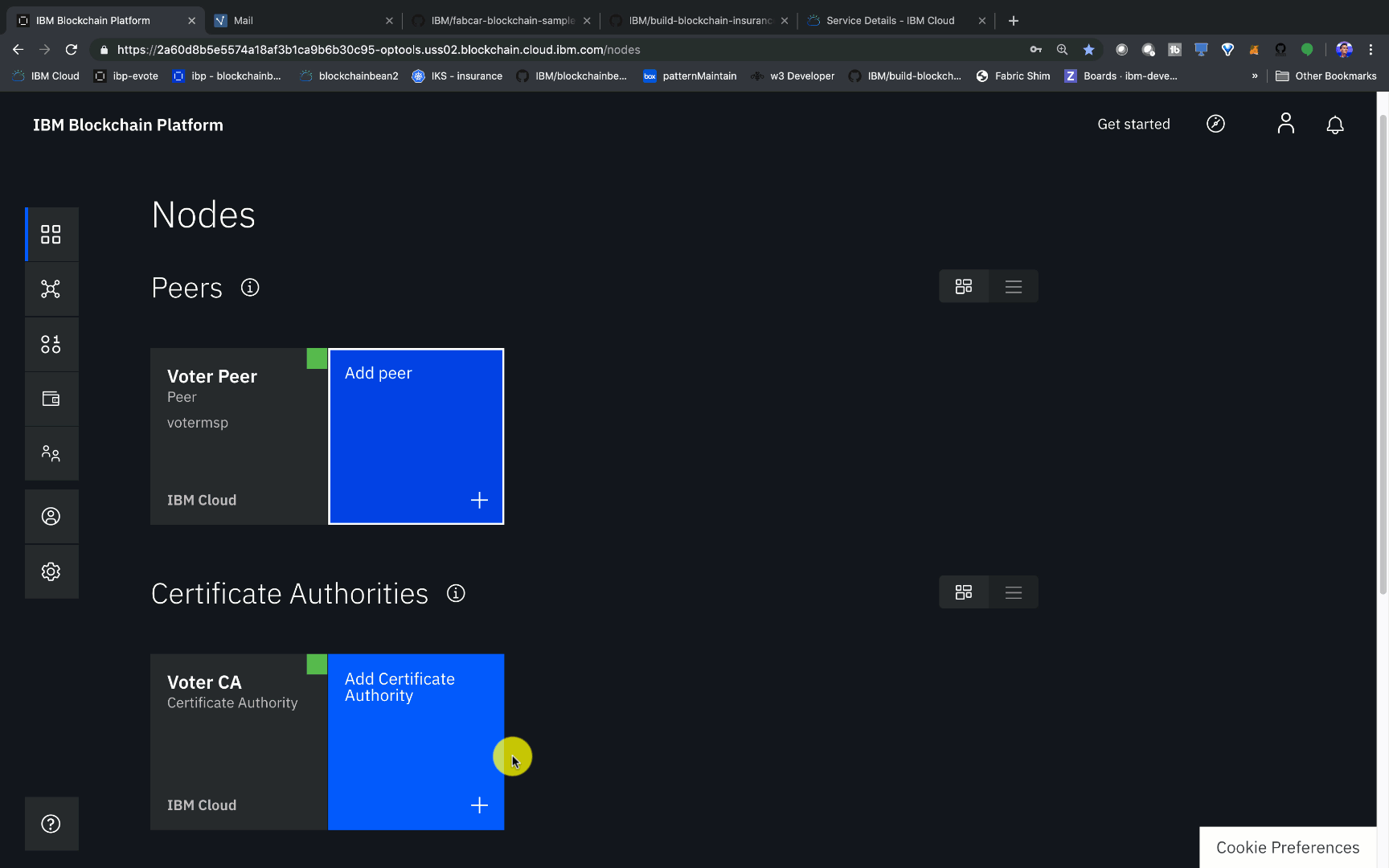
Task: Open the Nodes grid icon in sidebar
Action: pyautogui.click(x=51, y=234)
